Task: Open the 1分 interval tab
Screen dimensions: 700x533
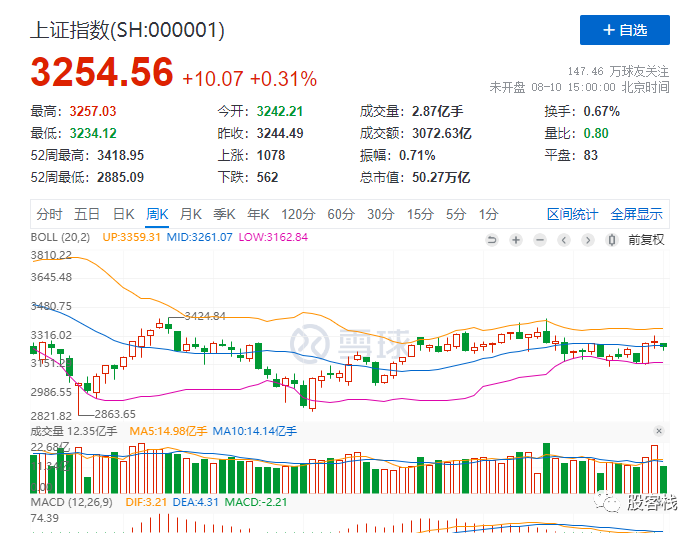Action: click(488, 214)
